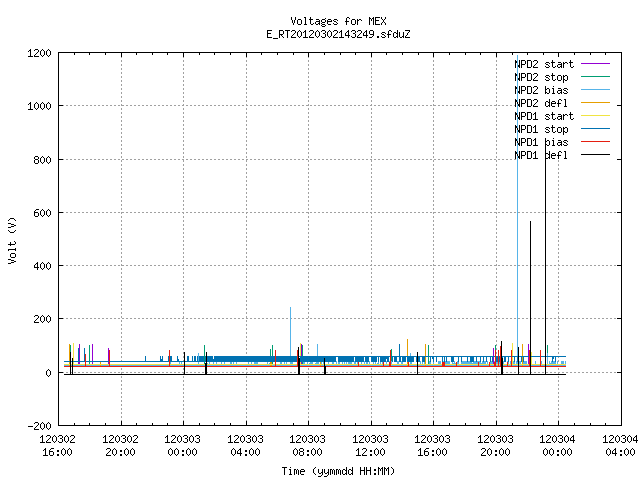Click the "Time (yymmdd HH:MM)" x-axis label
640x480 pixels.
point(338,471)
